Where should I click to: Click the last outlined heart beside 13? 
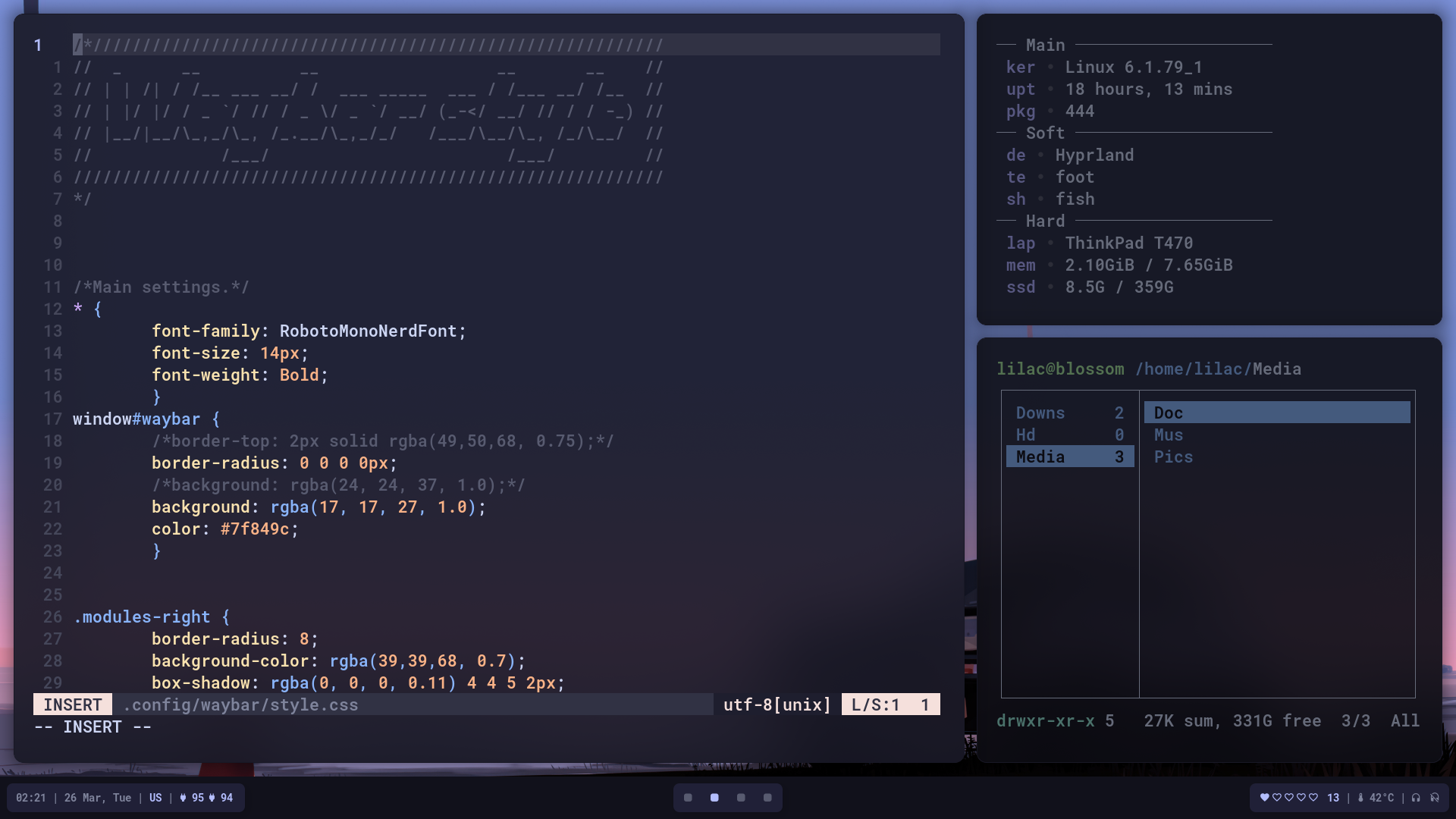(1313, 798)
